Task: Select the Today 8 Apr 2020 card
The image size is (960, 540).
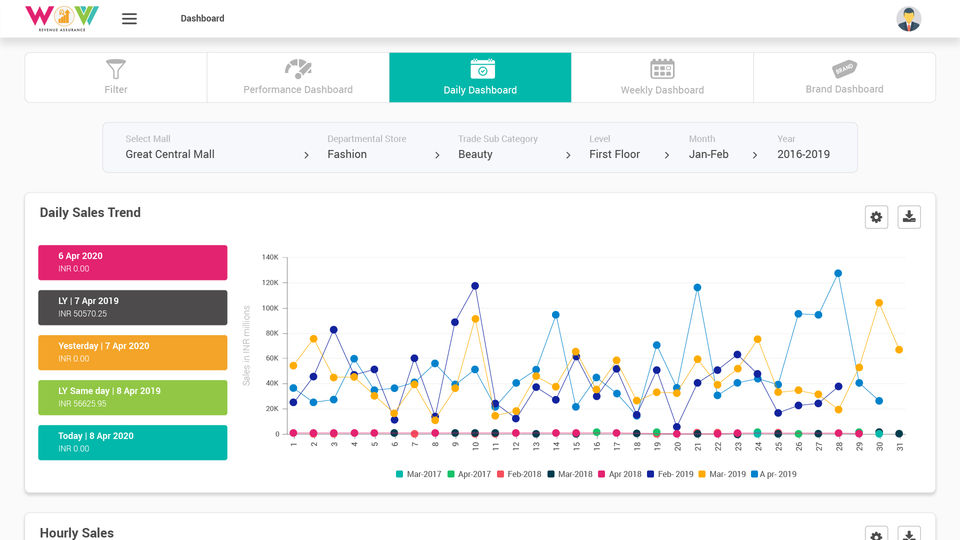Action: (x=133, y=443)
